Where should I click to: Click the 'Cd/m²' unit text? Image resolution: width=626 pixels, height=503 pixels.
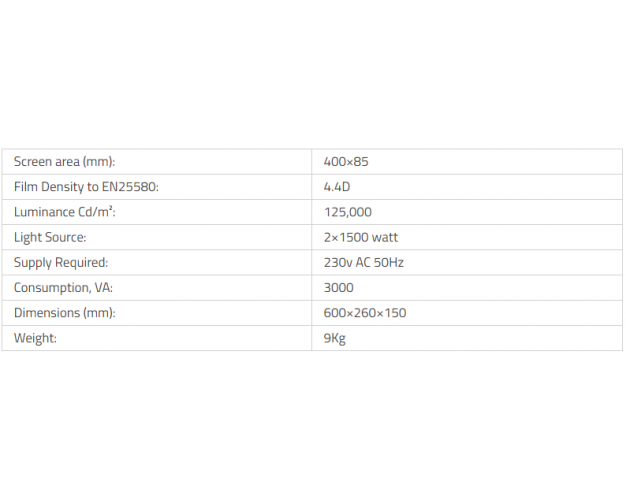[98, 212]
